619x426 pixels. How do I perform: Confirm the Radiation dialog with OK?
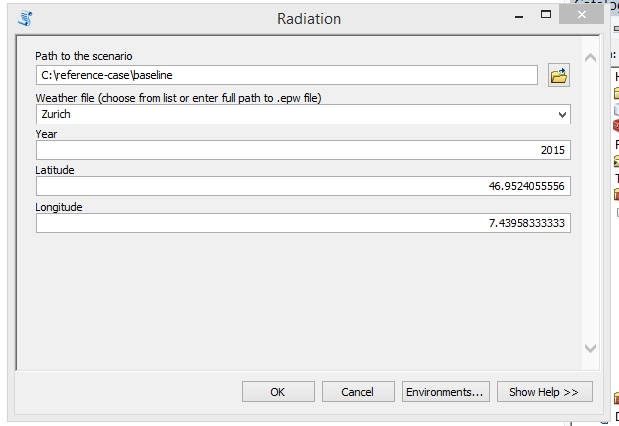pyautogui.click(x=278, y=392)
